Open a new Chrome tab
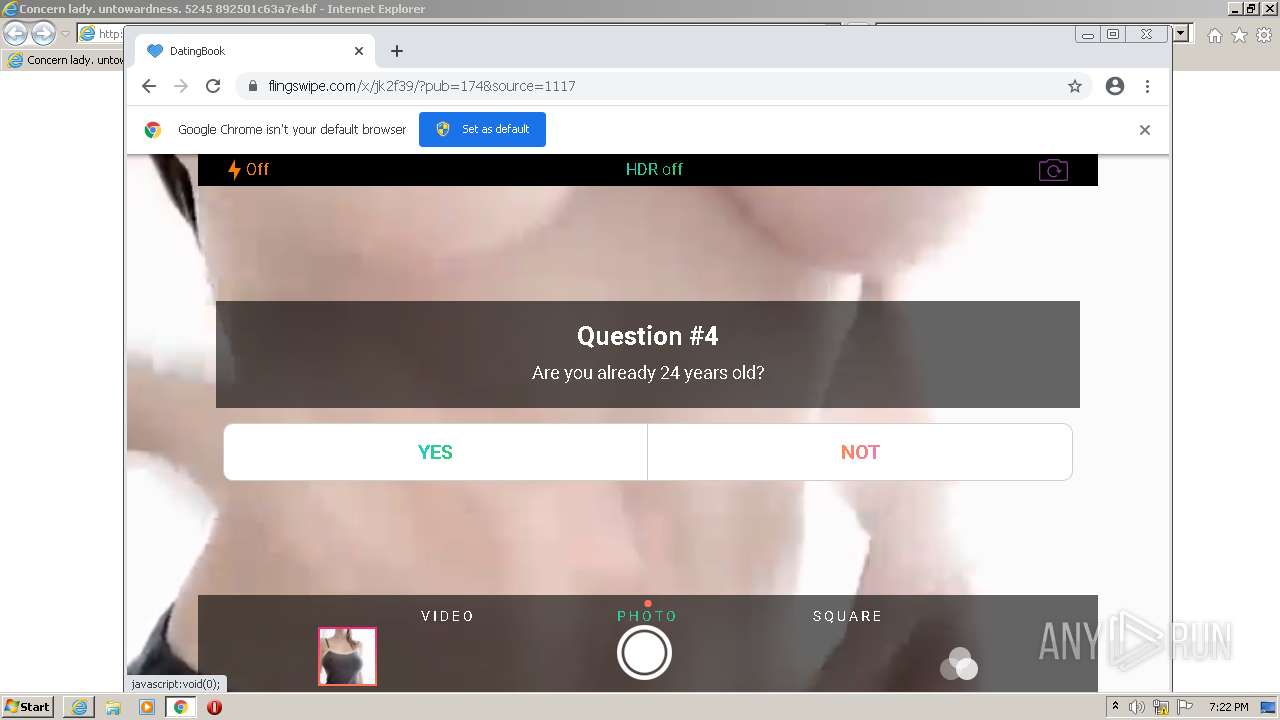 tap(397, 51)
